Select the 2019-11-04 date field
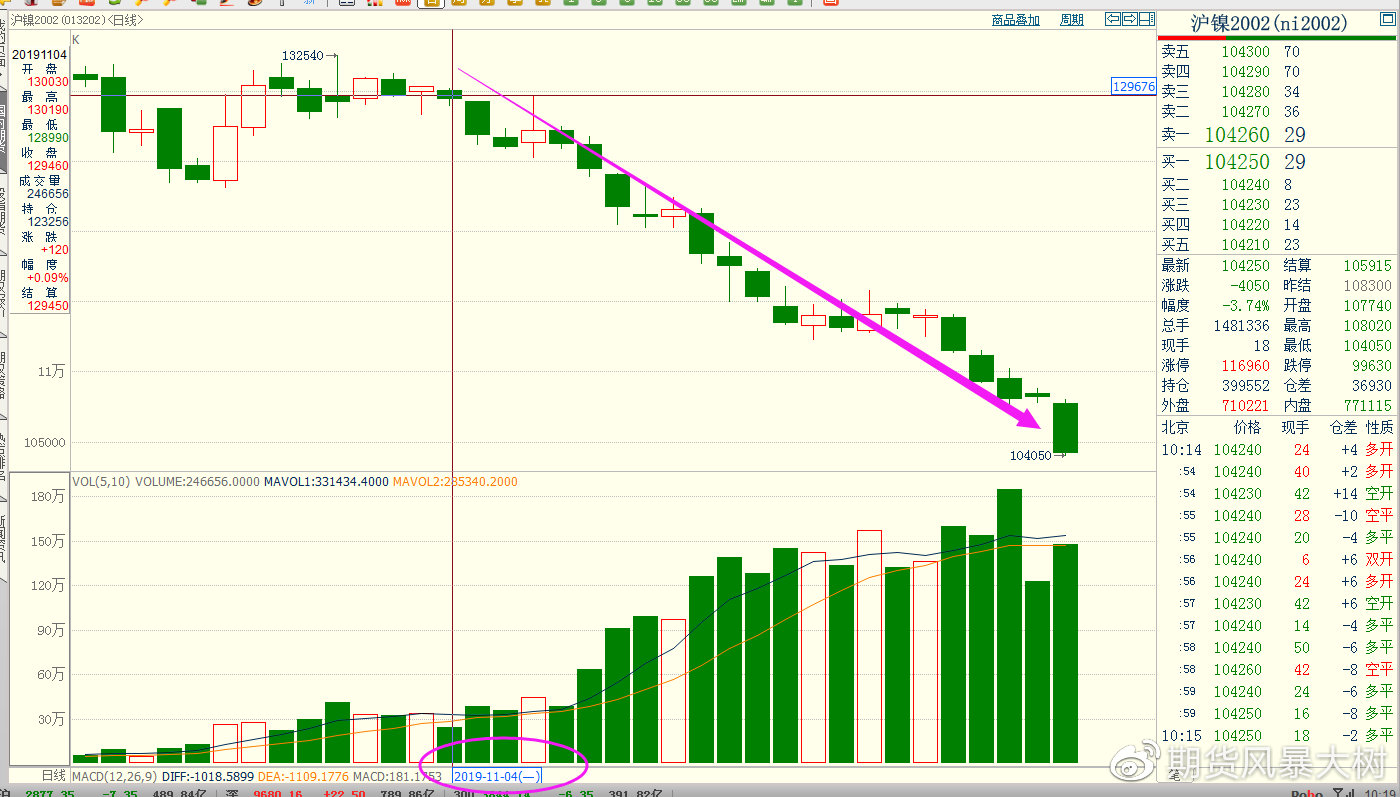Viewport: 1400px width, 797px height. pyautogui.click(x=497, y=776)
